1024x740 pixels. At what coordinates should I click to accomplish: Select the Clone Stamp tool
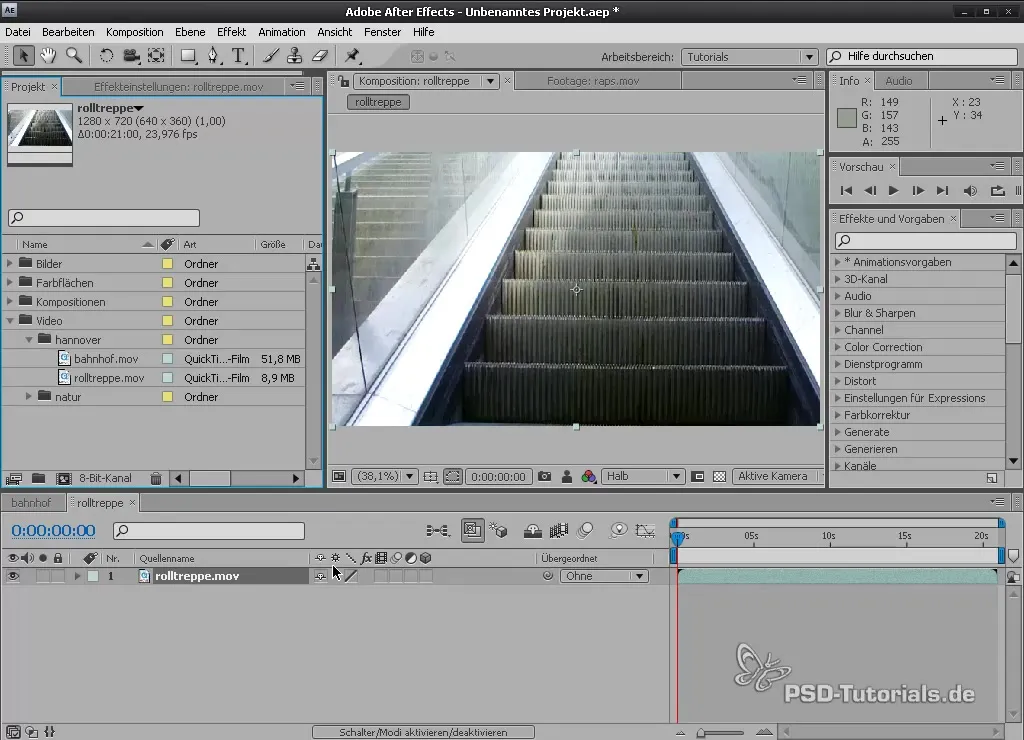(295, 56)
